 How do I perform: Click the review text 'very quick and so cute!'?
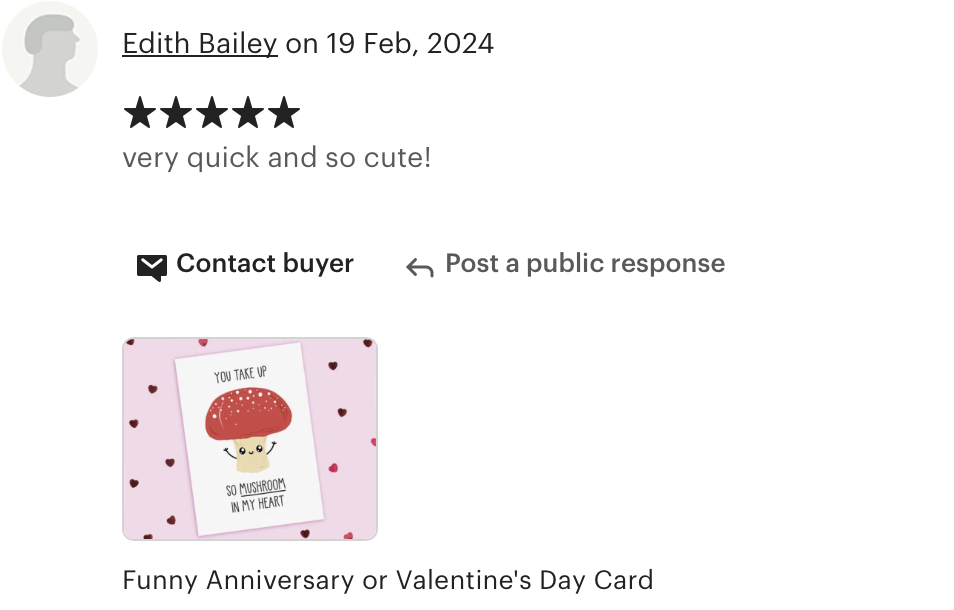[277, 158]
